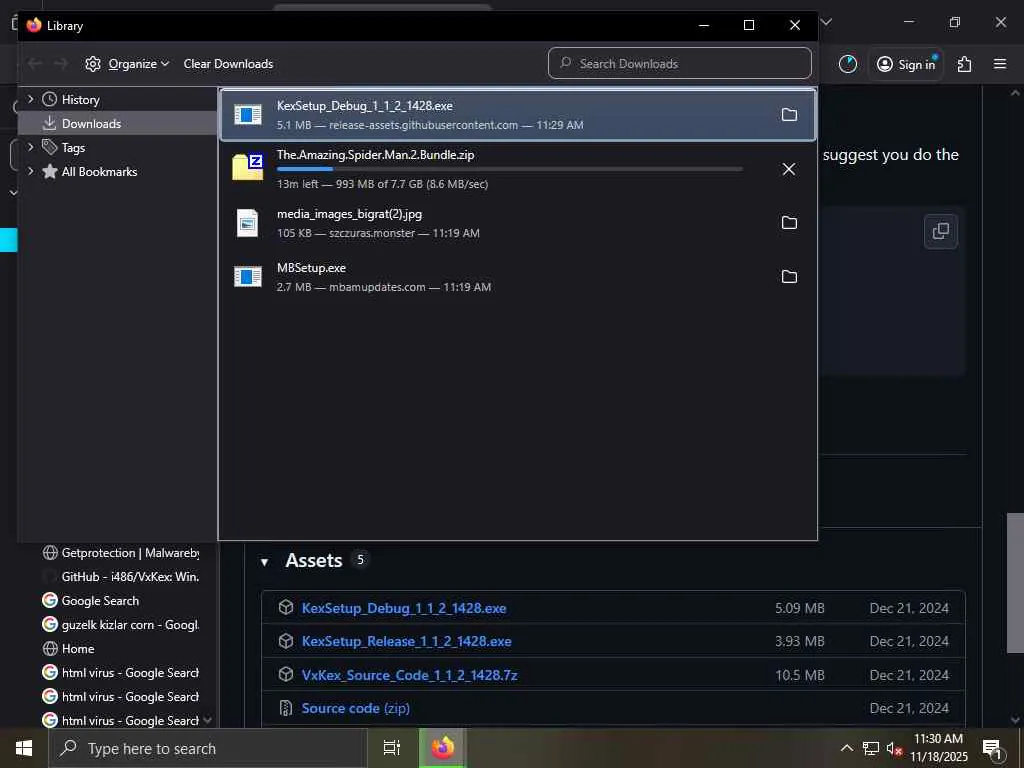The height and width of the screenshot is (768, 1024).
Task: Open the Home history entry
Action: pyautogui.click(x=69, y=648)
